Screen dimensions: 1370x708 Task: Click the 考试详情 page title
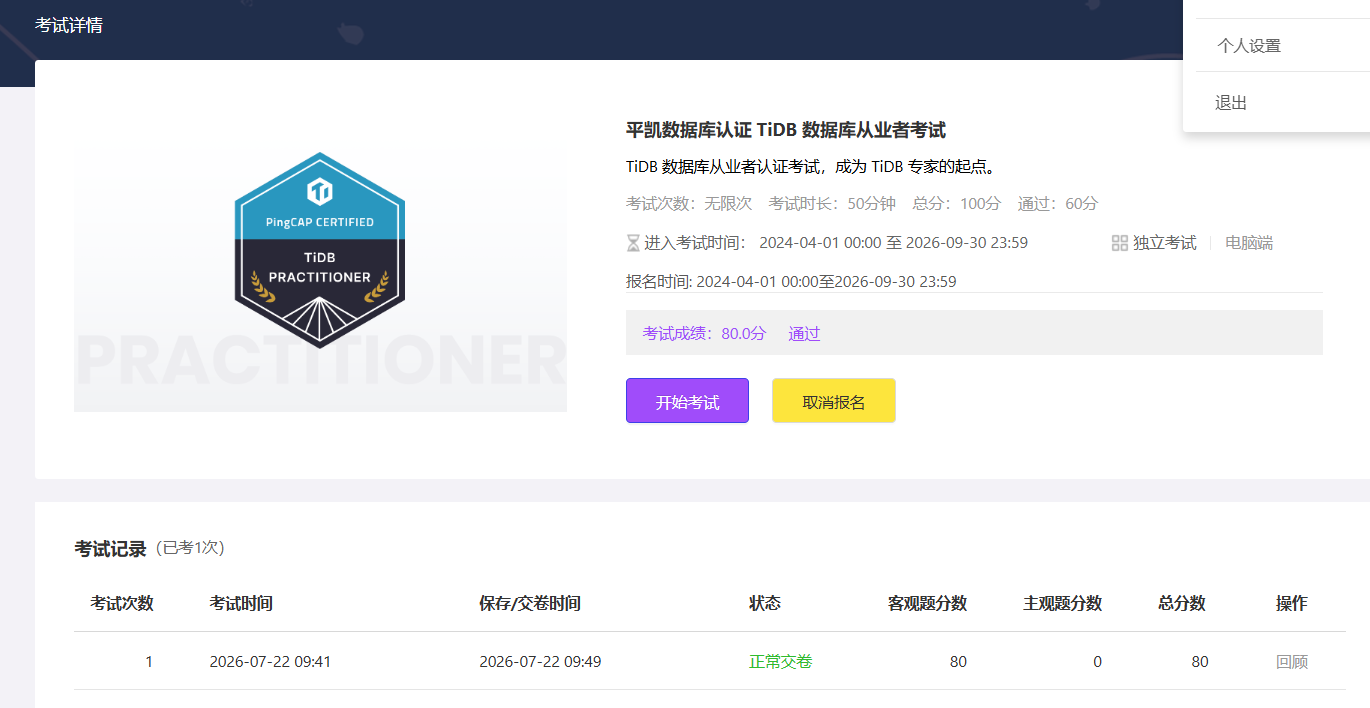coord(69,25)
